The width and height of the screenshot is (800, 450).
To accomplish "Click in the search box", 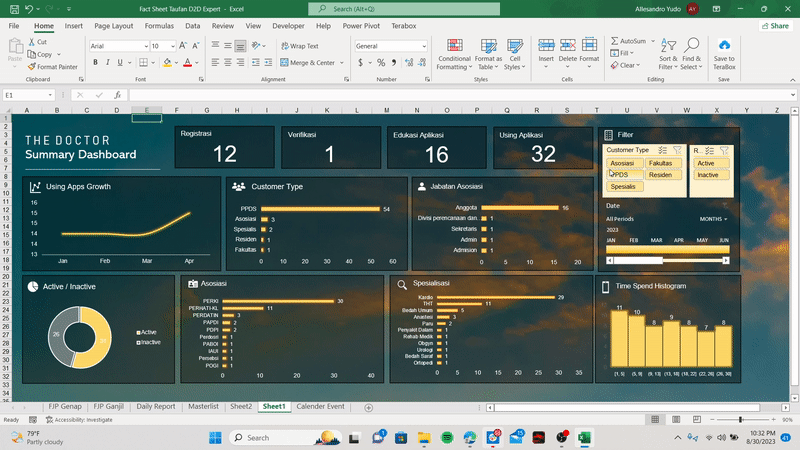I will (404, 9).
